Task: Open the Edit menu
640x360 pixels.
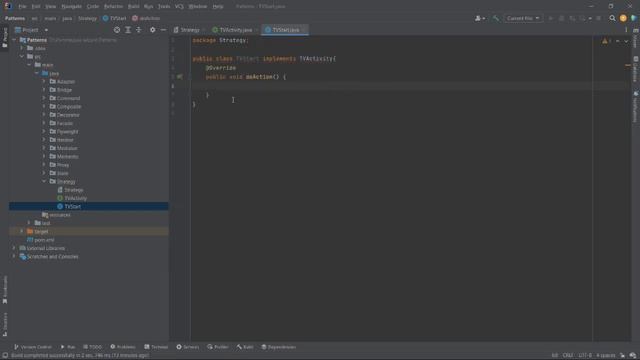Action: 36,7
